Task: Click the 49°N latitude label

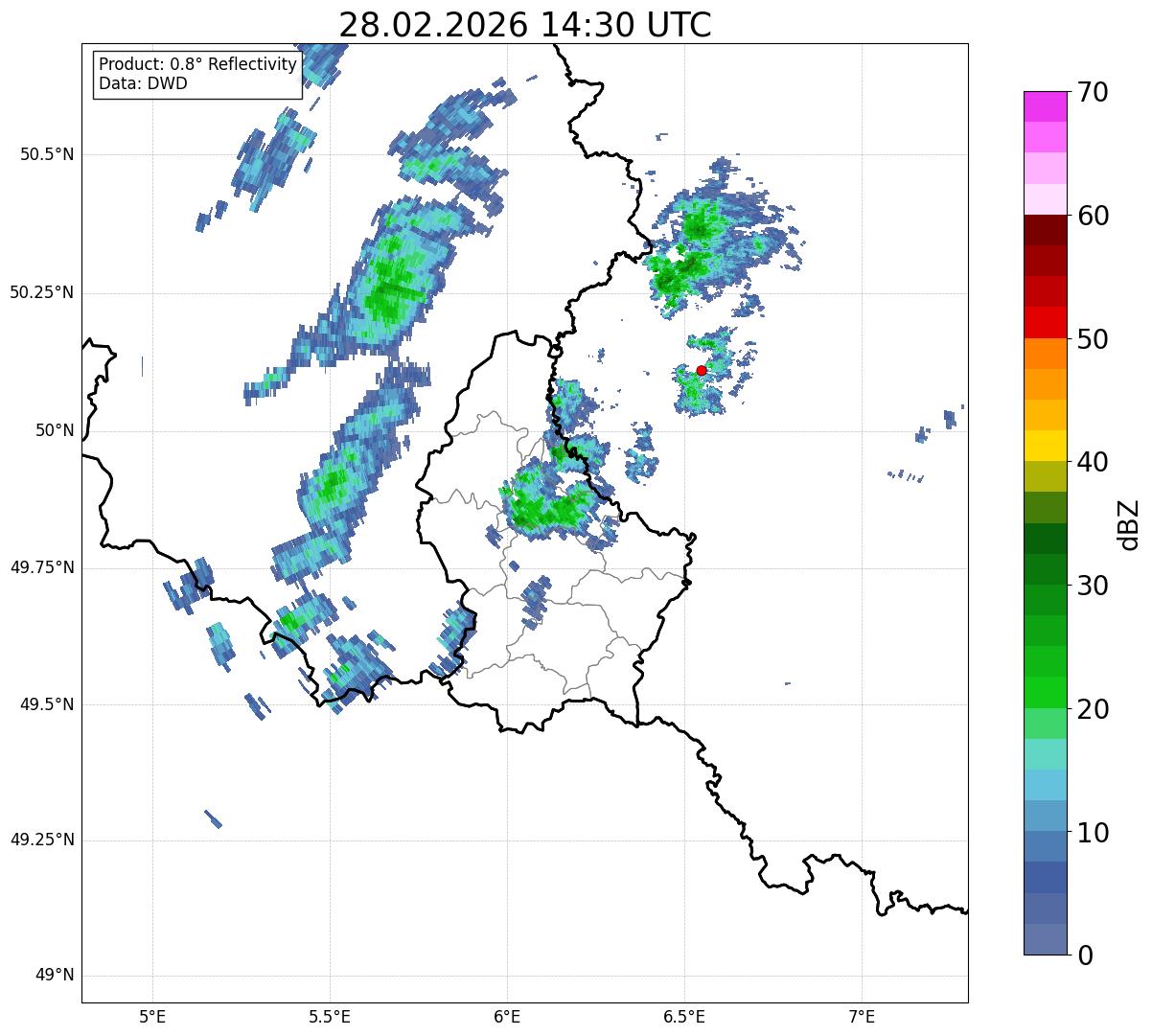Action: (55, 976)
